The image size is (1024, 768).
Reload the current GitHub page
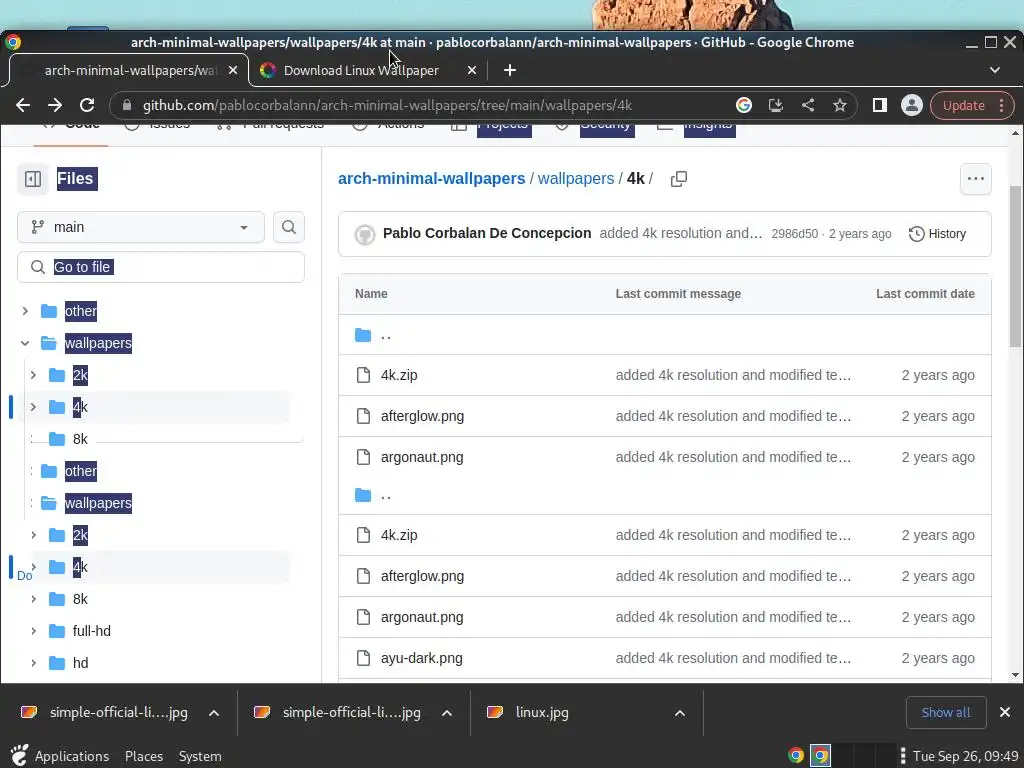click(87, 105)
